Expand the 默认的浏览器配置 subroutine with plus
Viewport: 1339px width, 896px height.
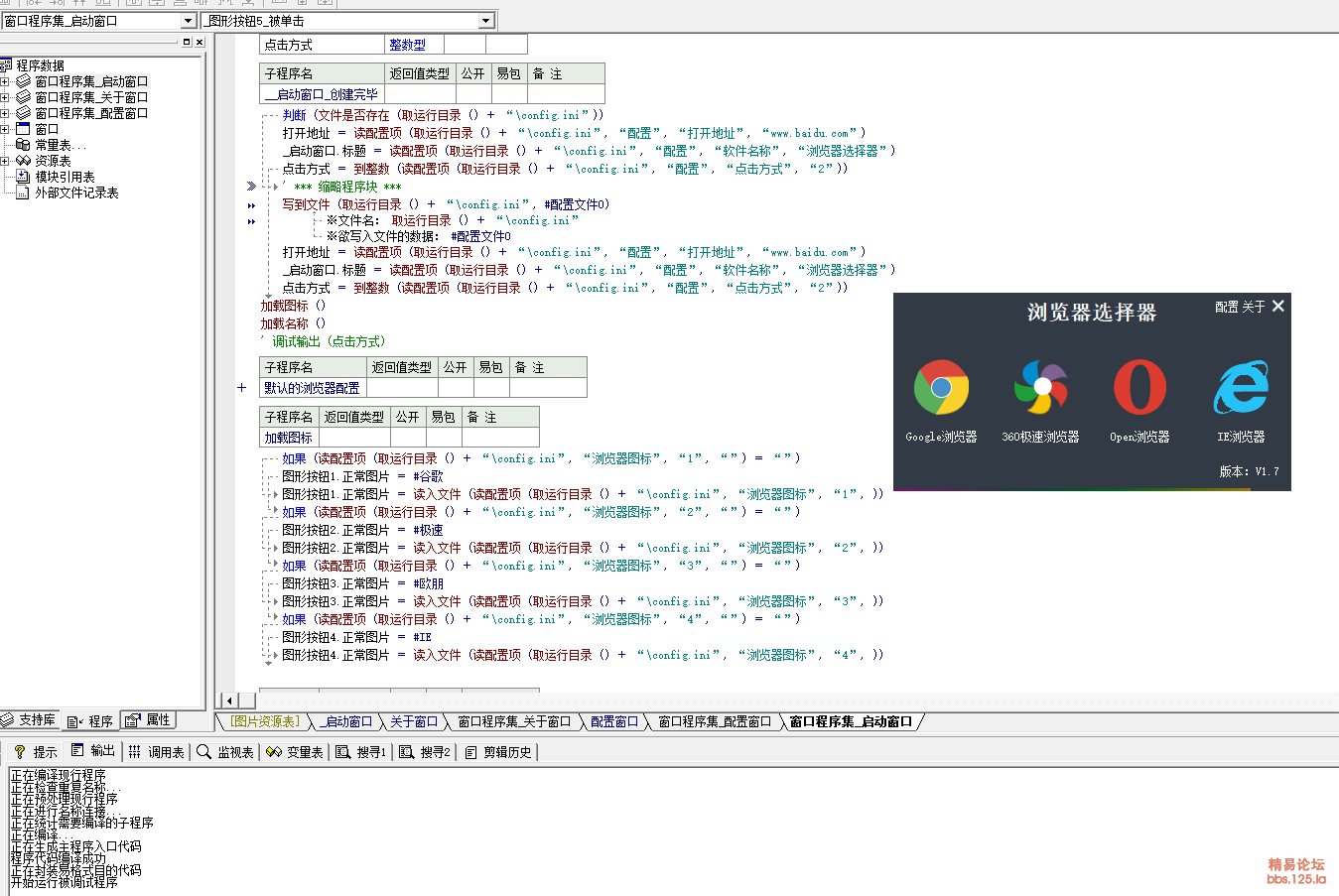(x=241, y=388)
